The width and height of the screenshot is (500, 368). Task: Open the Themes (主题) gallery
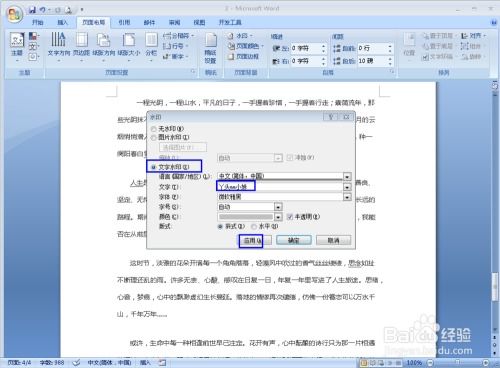click(x=17, y=47)
